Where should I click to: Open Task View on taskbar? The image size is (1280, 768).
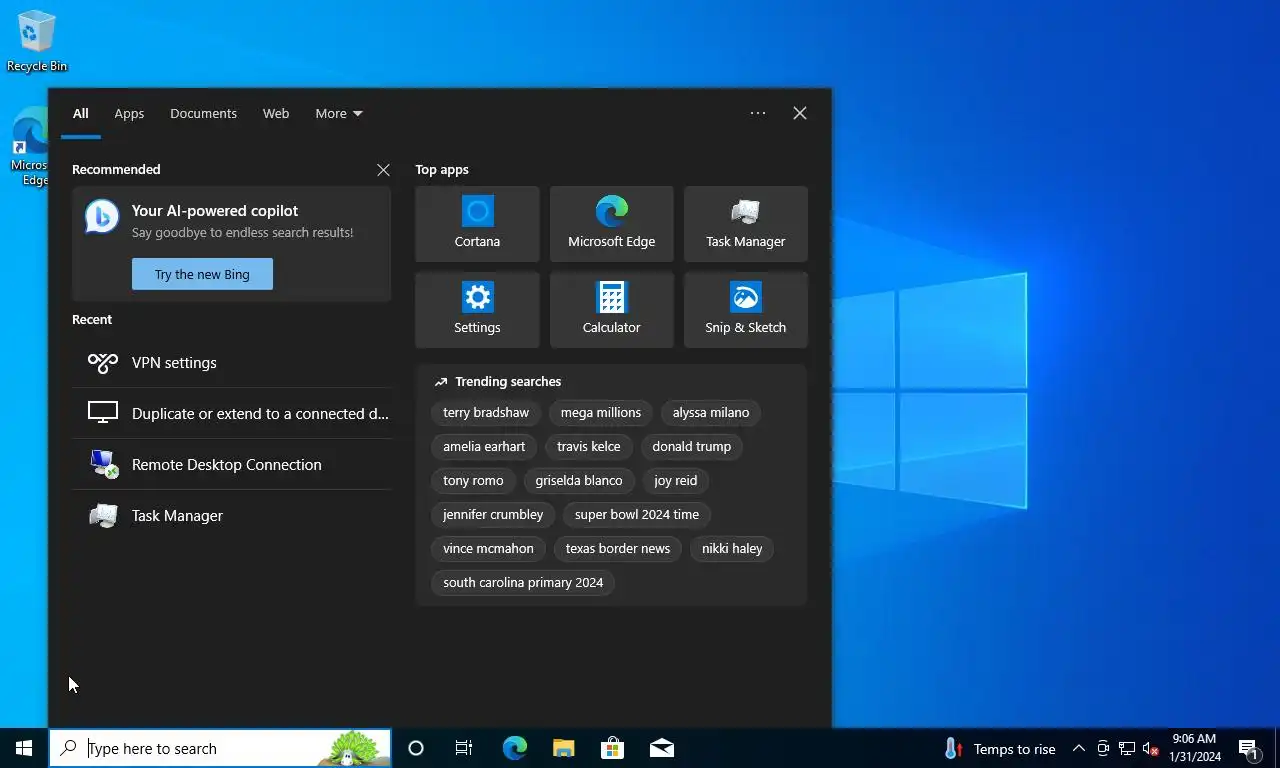pyautogui.click(x=464, y=748)
